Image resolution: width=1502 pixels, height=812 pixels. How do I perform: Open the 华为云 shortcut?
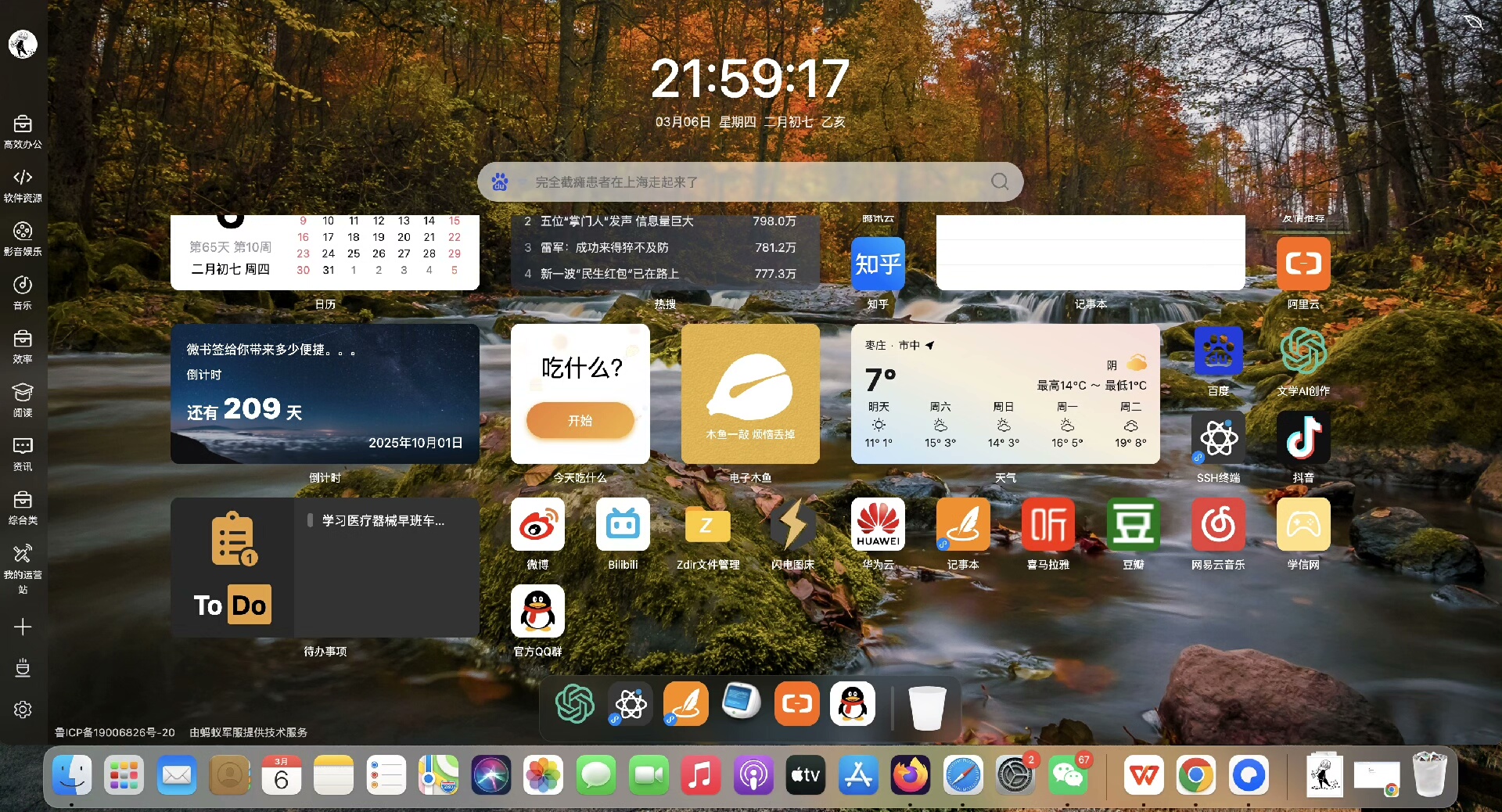coord(878,524)
